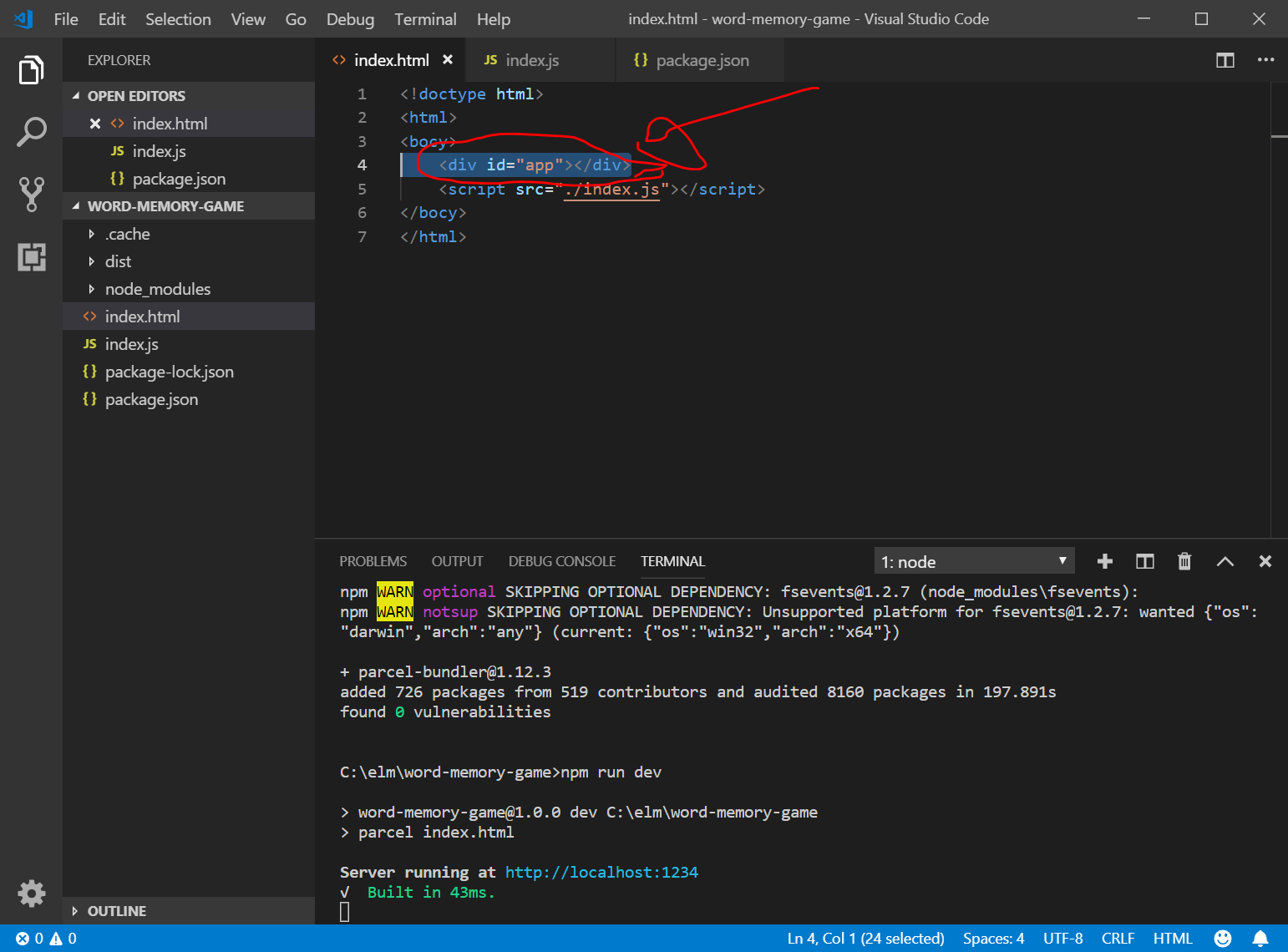Open the Selection menu

178,18
